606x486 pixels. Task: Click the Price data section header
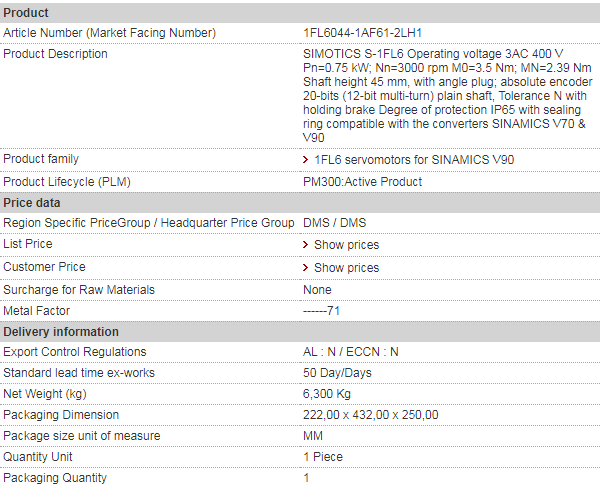(x=300, y=203)
